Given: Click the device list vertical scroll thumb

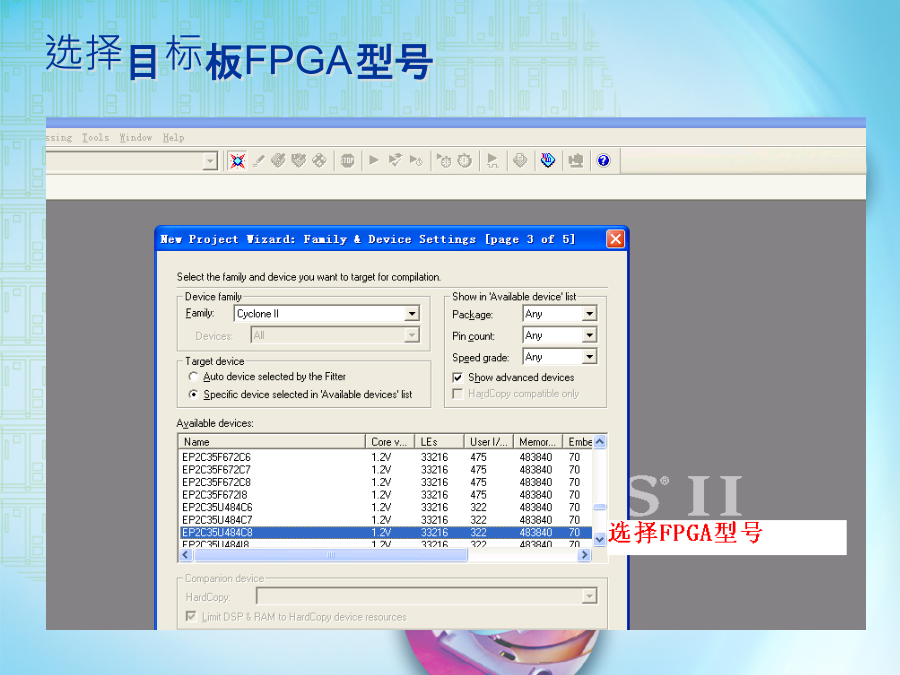Looking at the screenshot, I should [600, 507].
